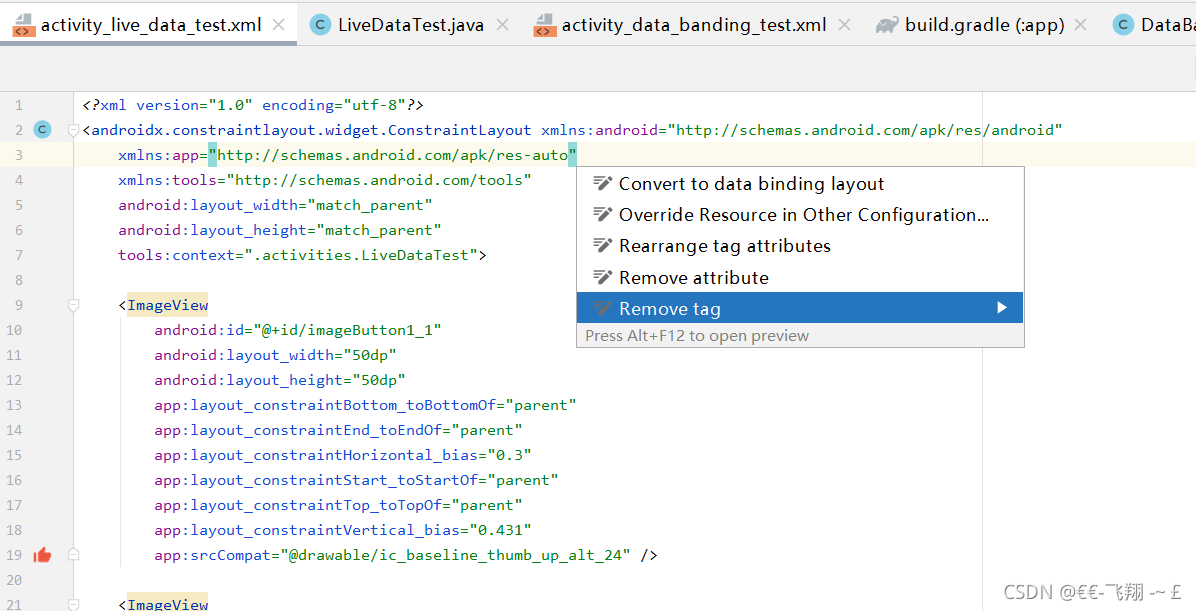Click the Java class icon on LiveDataTest.java tab
This screenshot has width=1196, height=611.
319,24
